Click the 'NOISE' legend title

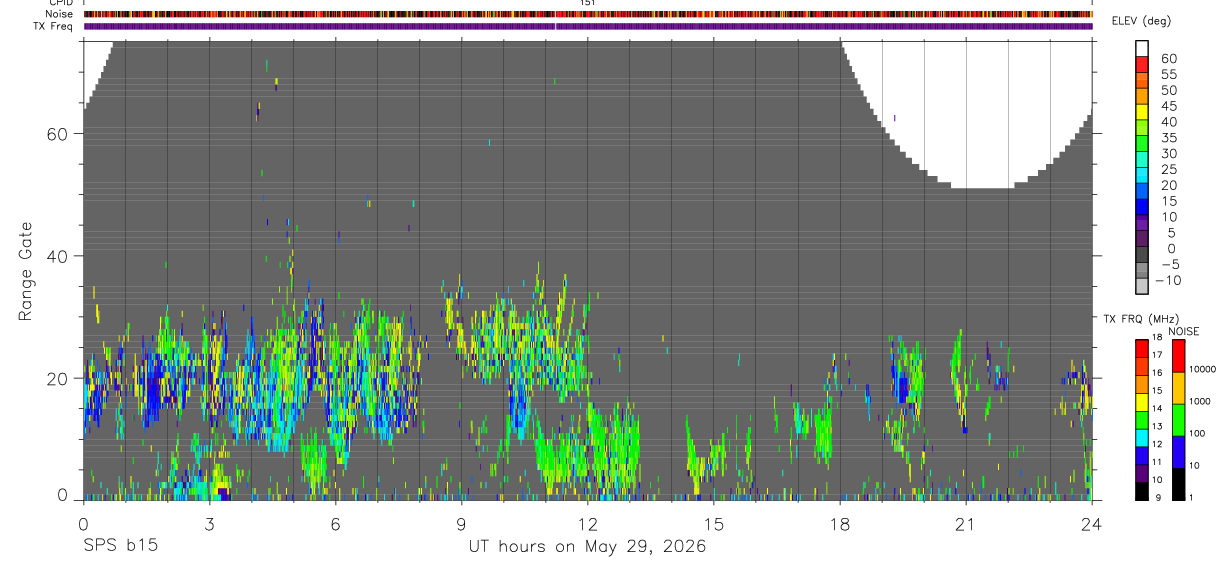(x=1183, y=331)
